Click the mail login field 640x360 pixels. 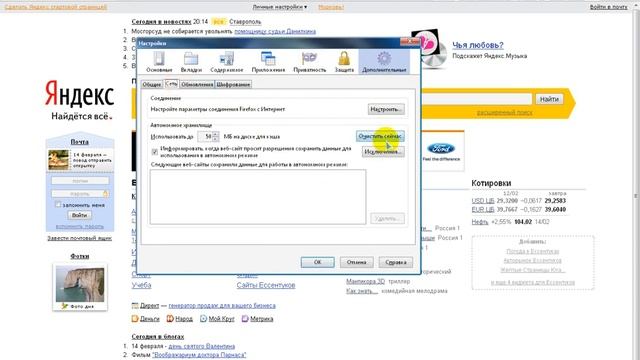pyautogui.click(x=80, y=180)
